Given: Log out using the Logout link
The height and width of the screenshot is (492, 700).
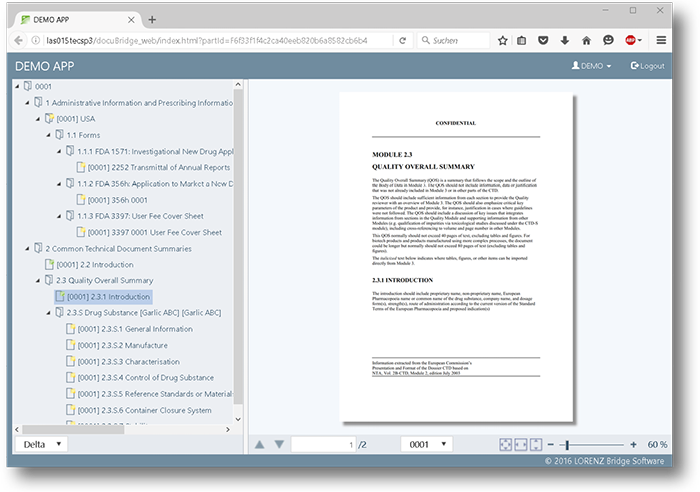Looking at the screenshot, I should [x=647, y=66].
